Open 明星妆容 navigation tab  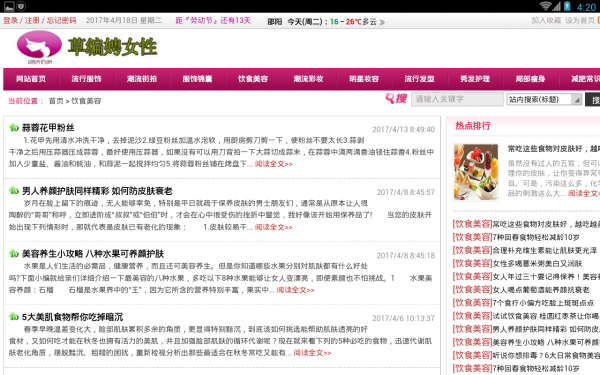[x=364, y=79]
